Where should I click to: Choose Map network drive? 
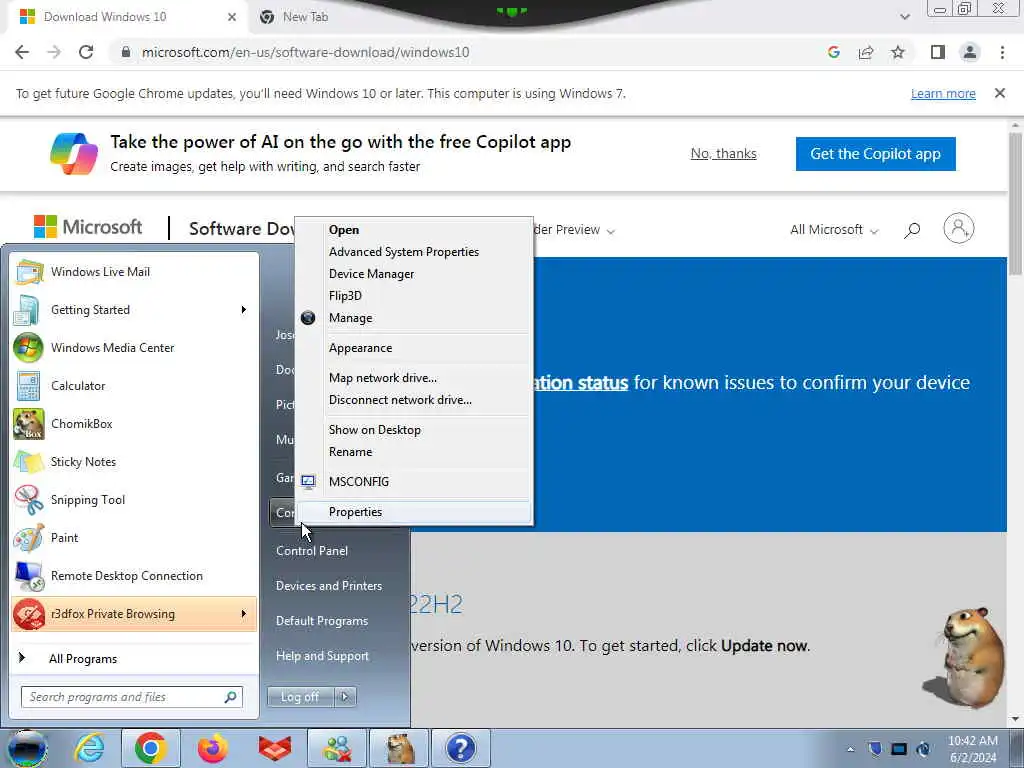click(x=414, y=378)
